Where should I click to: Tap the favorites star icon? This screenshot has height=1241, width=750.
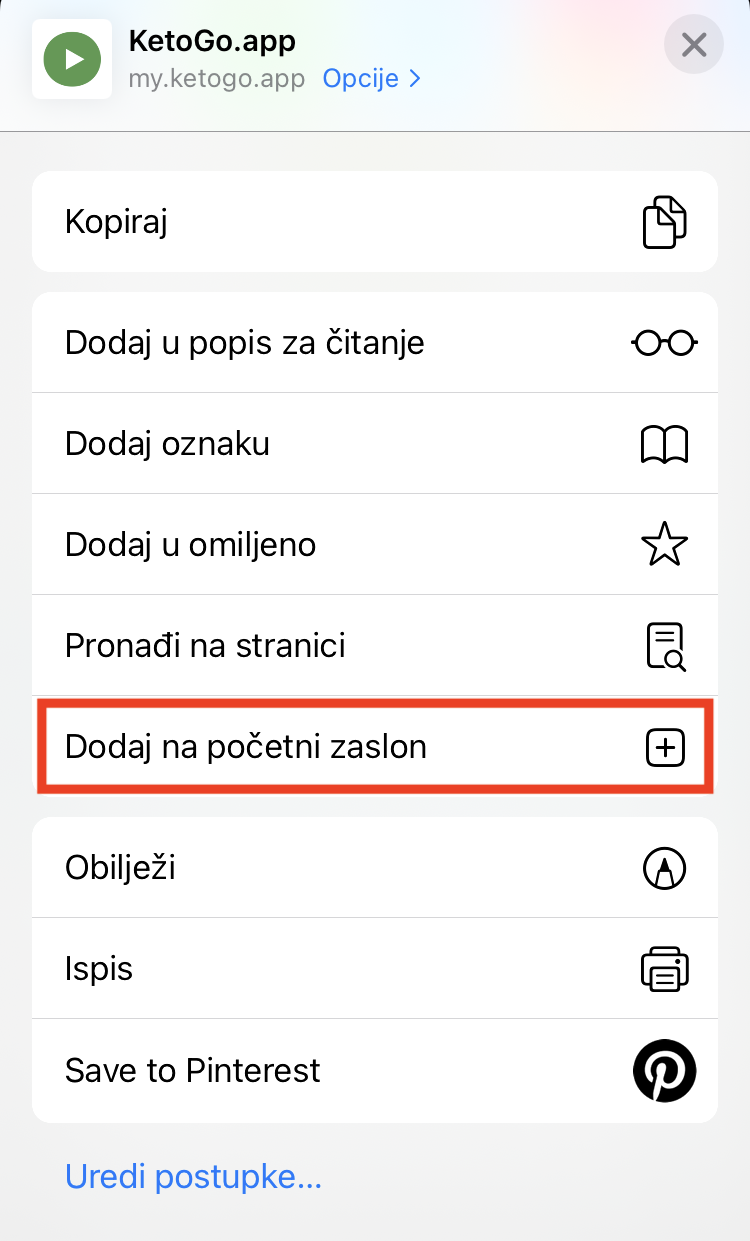(665, 545)
